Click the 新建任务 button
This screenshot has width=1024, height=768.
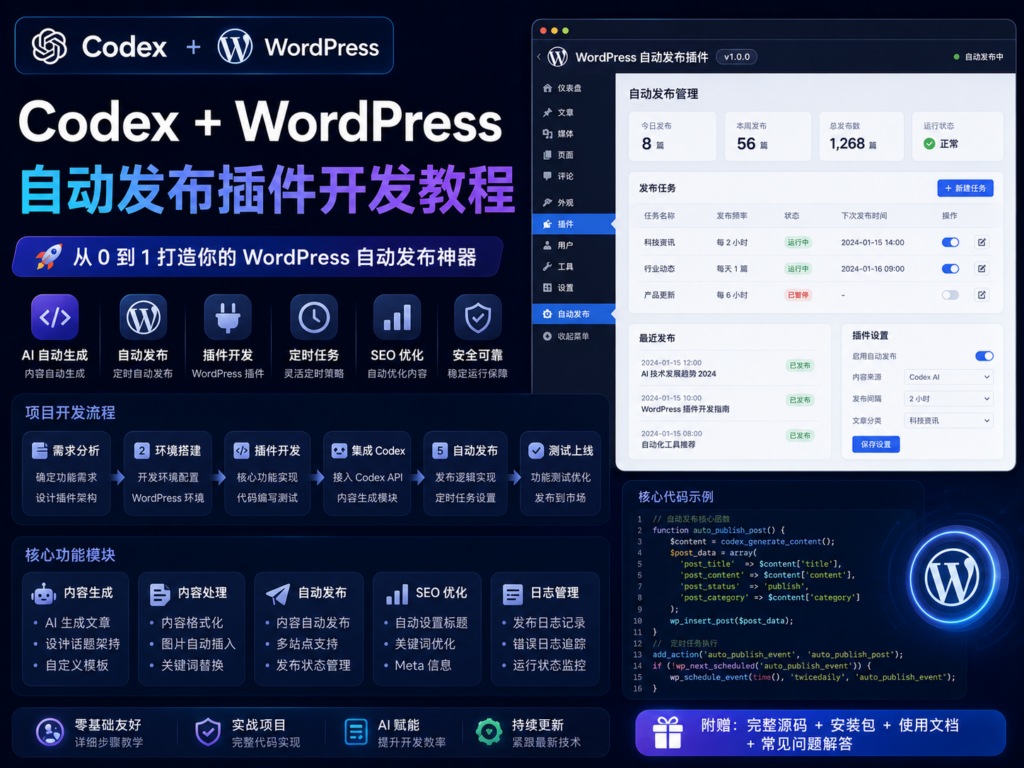tap(965, 188)
